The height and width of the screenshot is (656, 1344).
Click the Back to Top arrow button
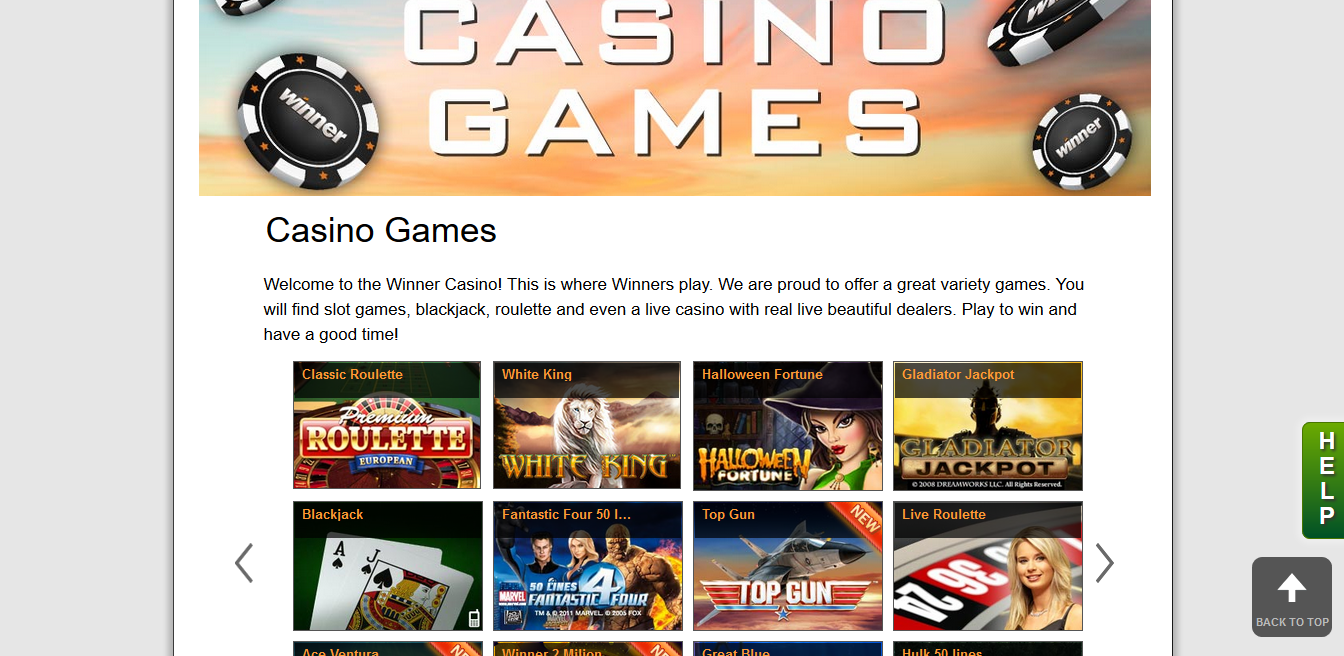(1292, 597)
